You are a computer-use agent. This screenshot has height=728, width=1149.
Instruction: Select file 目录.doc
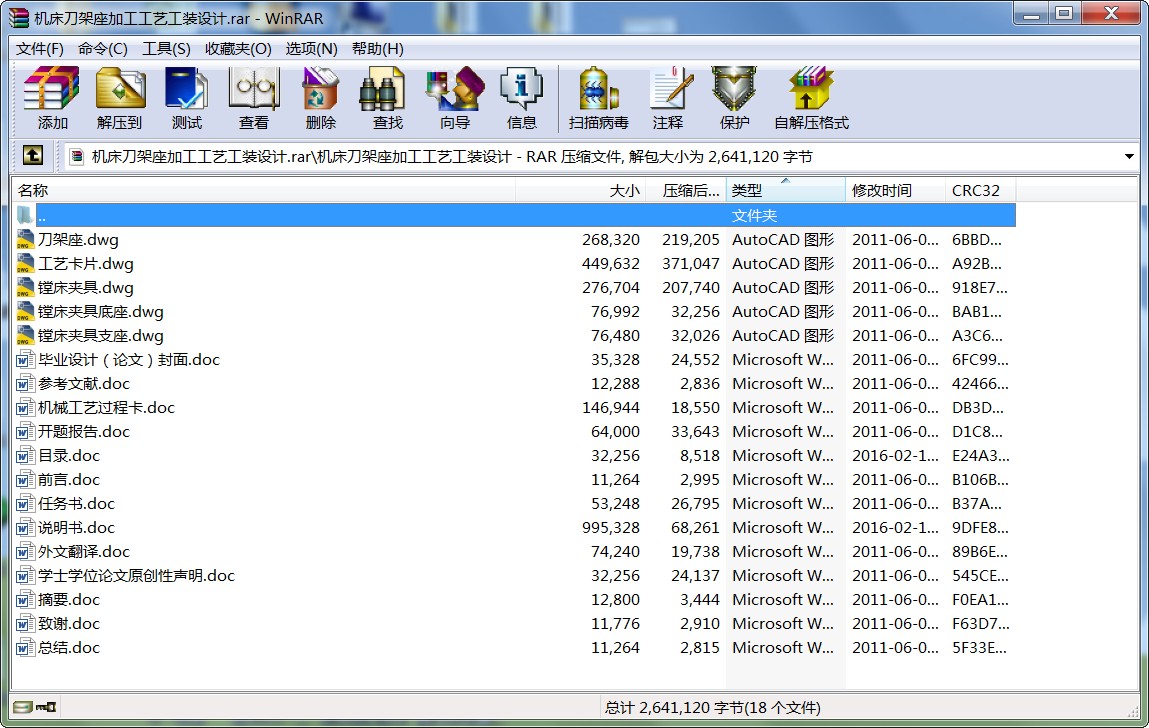pos(69,456)
